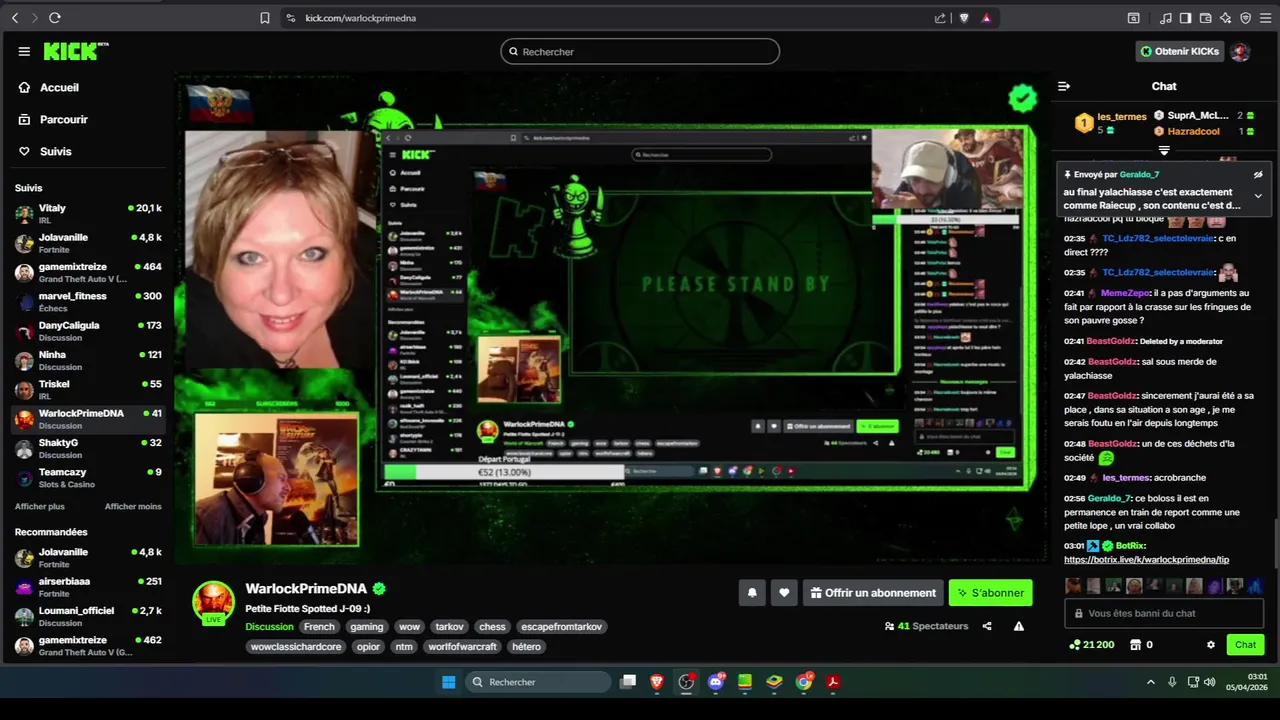Open Brave Leo AI sparkle icon
This screenshot has width=1280, height=720.
1226,18
